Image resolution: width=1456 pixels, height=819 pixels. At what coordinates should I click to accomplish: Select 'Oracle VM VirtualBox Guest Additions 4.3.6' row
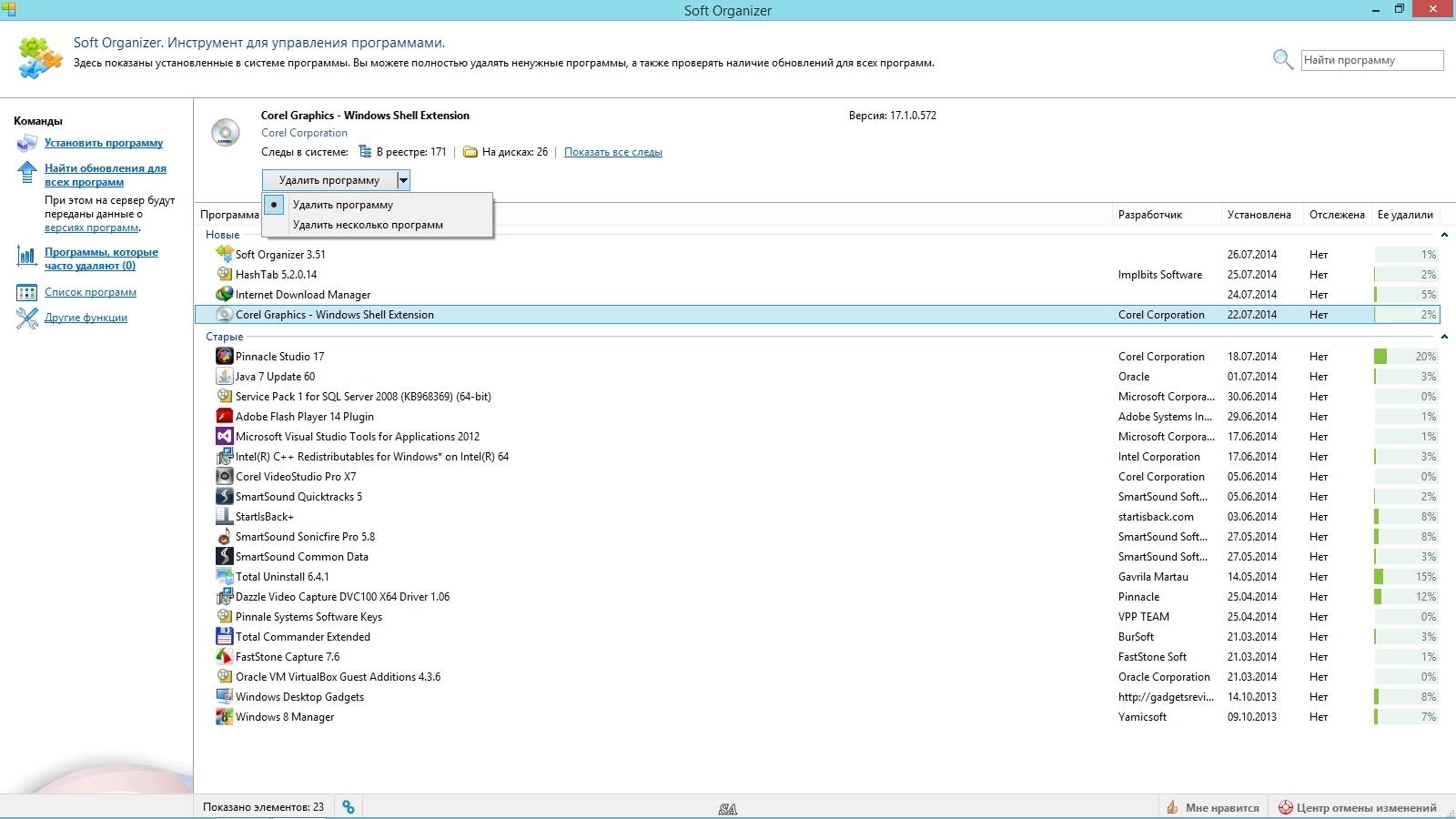(817, 677)
